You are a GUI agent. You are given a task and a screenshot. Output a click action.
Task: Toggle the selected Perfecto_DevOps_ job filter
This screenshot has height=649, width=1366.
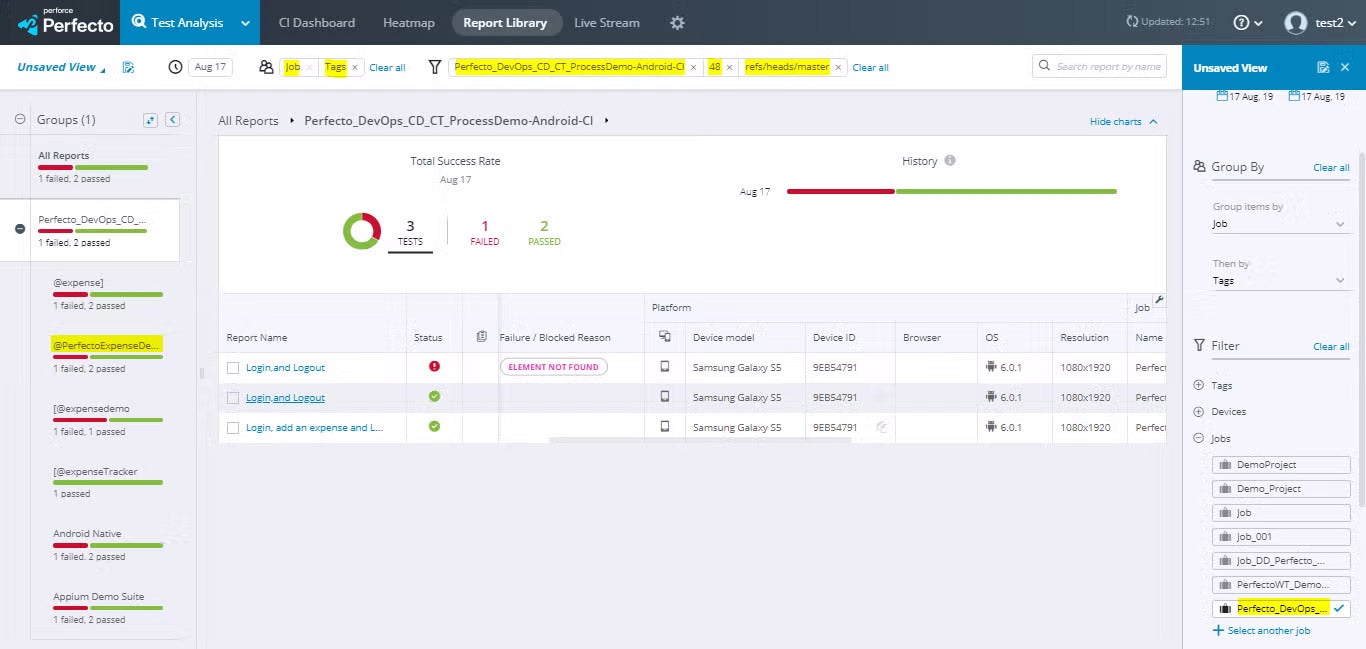pos(1281,609)
